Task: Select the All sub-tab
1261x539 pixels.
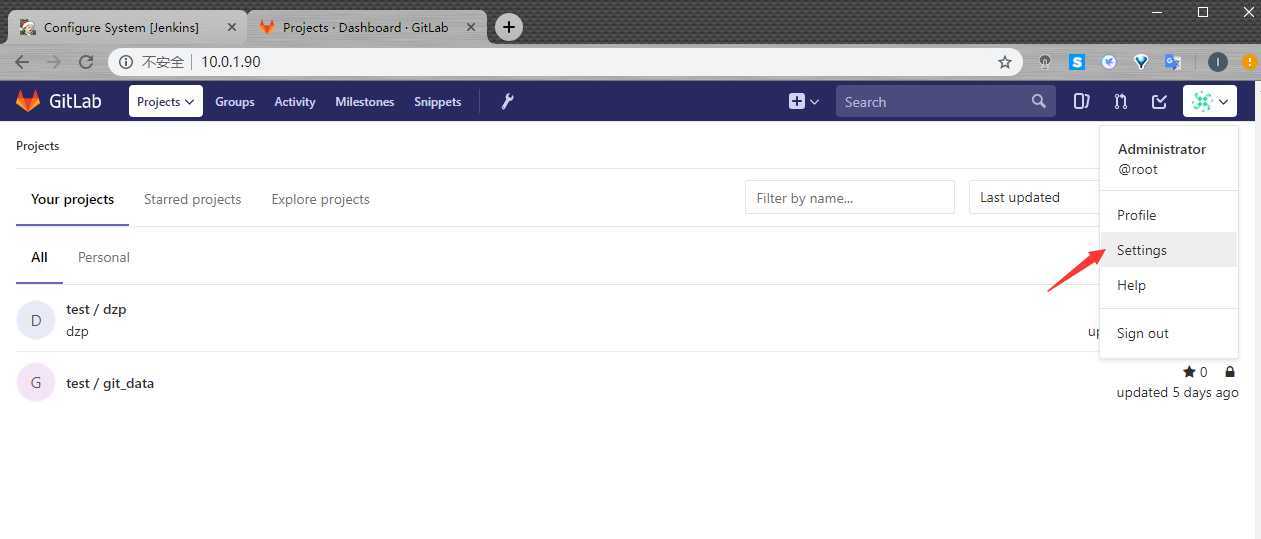Action: [x=39, y=257]
